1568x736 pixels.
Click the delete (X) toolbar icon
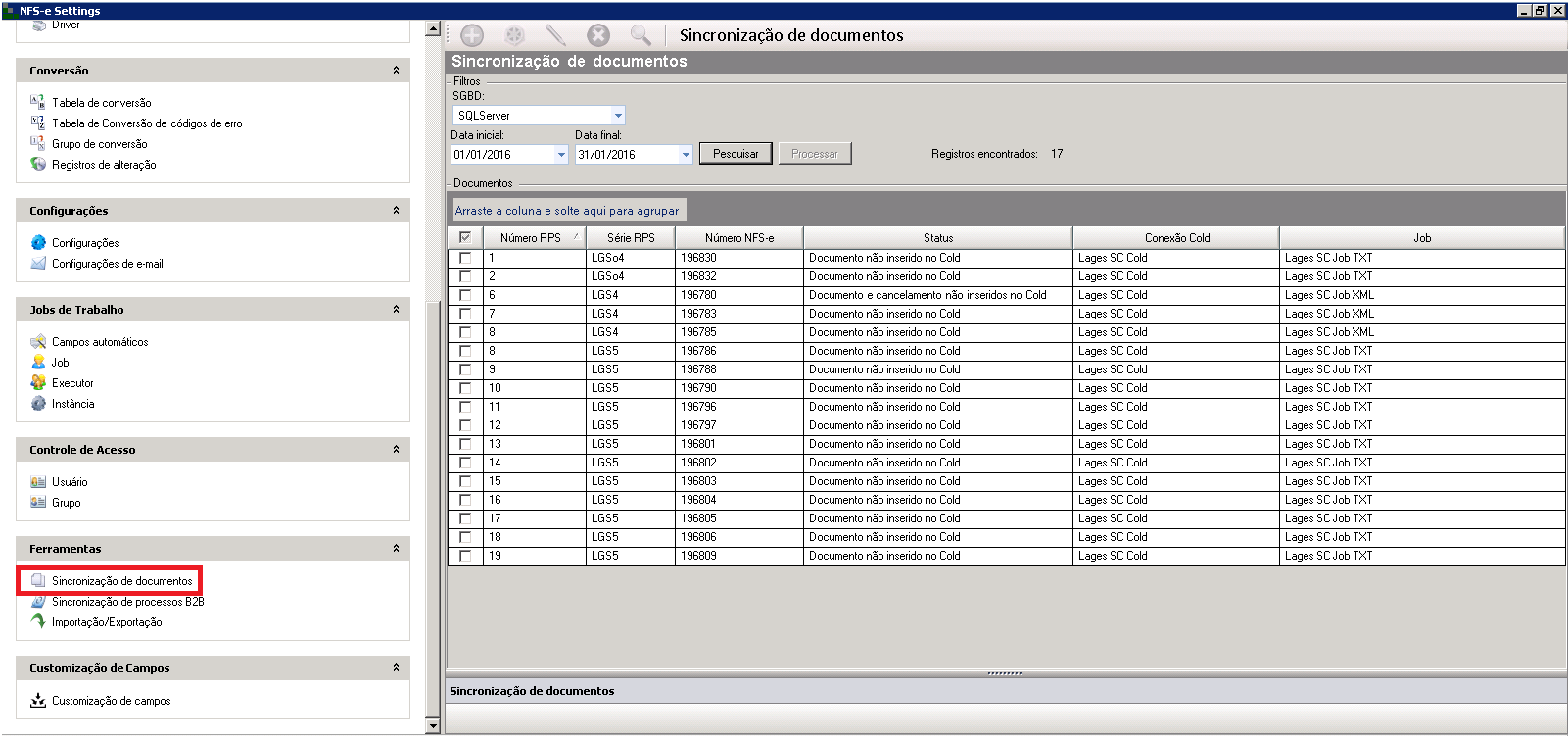point(597,36)
